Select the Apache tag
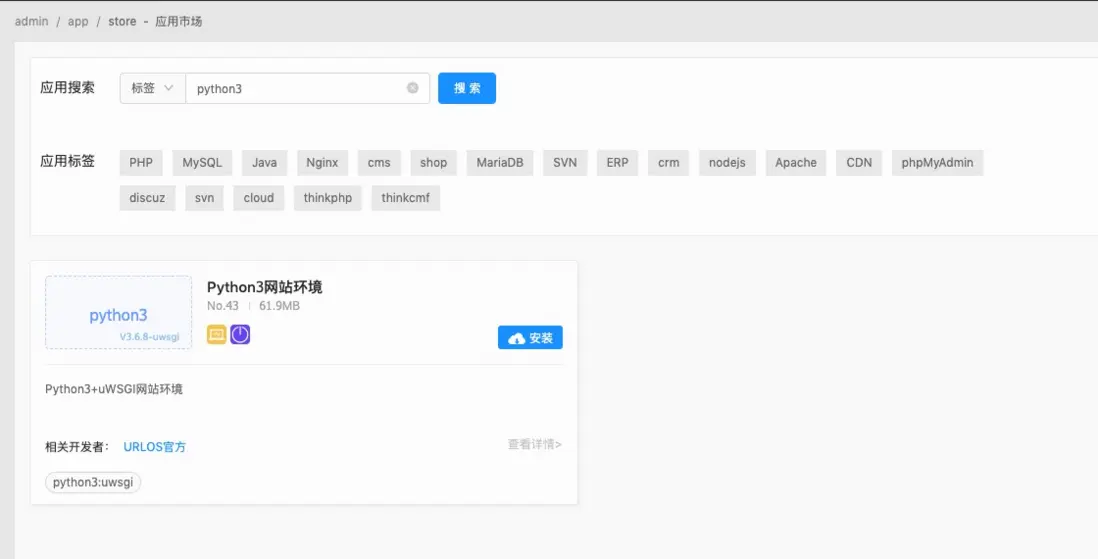 [795, 163]
